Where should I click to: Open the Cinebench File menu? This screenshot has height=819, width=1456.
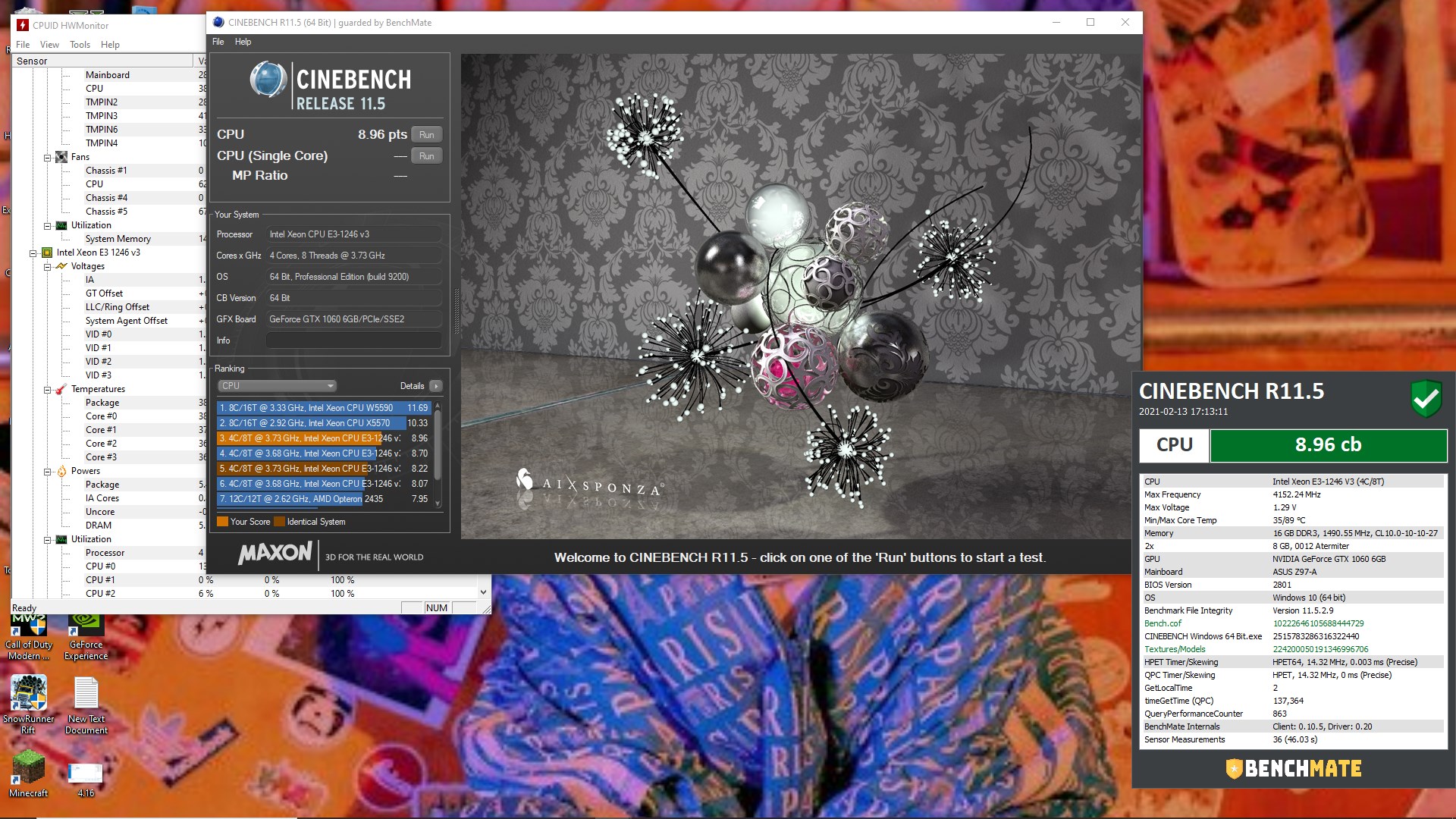(x=218, y=42)
